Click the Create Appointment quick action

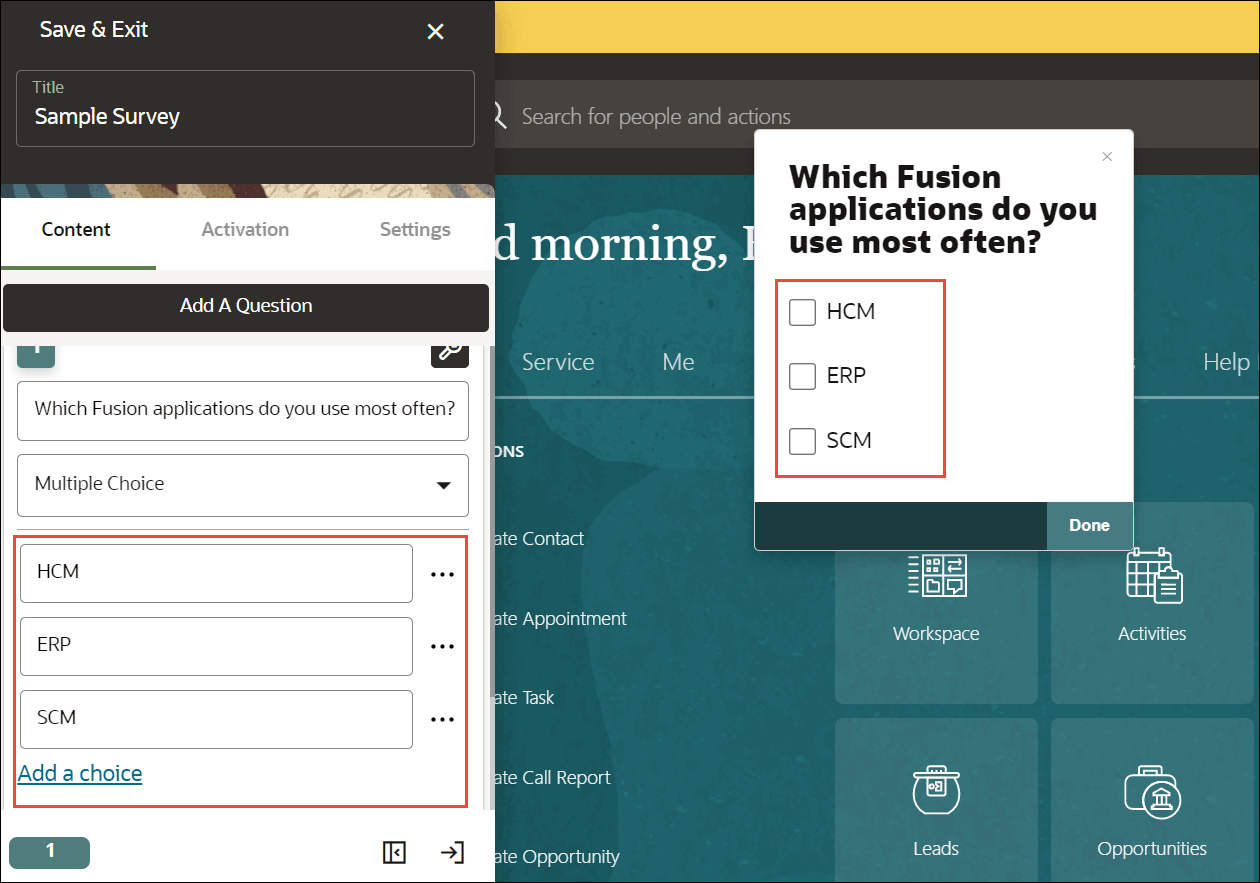click(x=561, y=619)
